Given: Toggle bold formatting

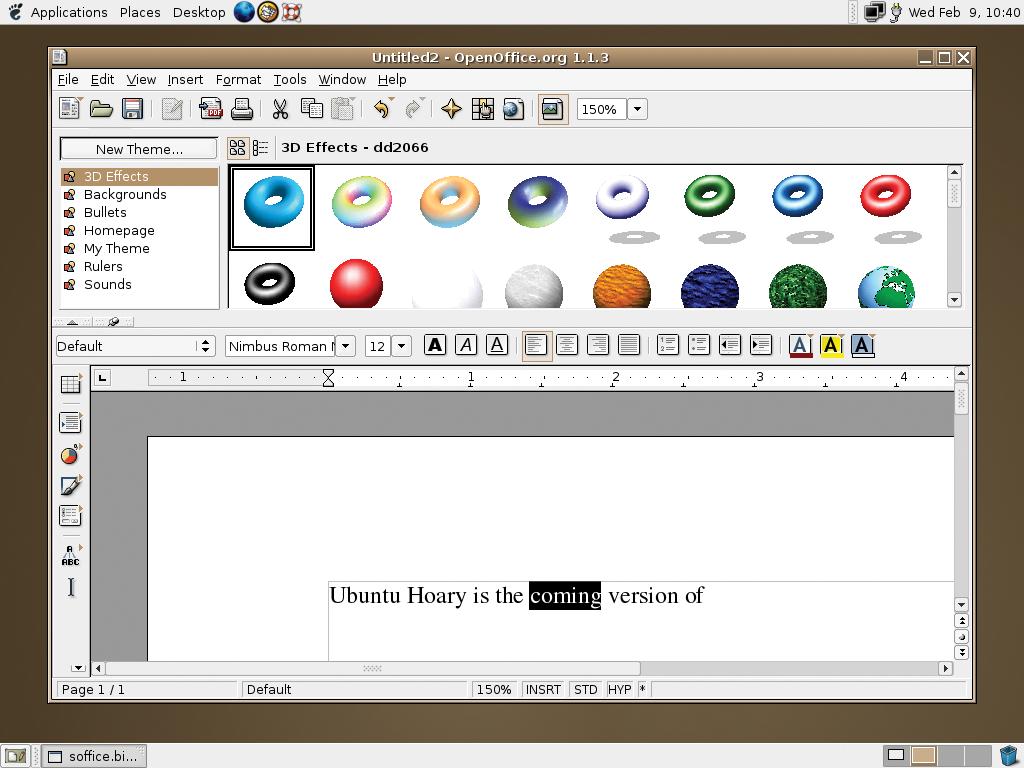Looking at the screenshot, I should (x=435, y=345).
